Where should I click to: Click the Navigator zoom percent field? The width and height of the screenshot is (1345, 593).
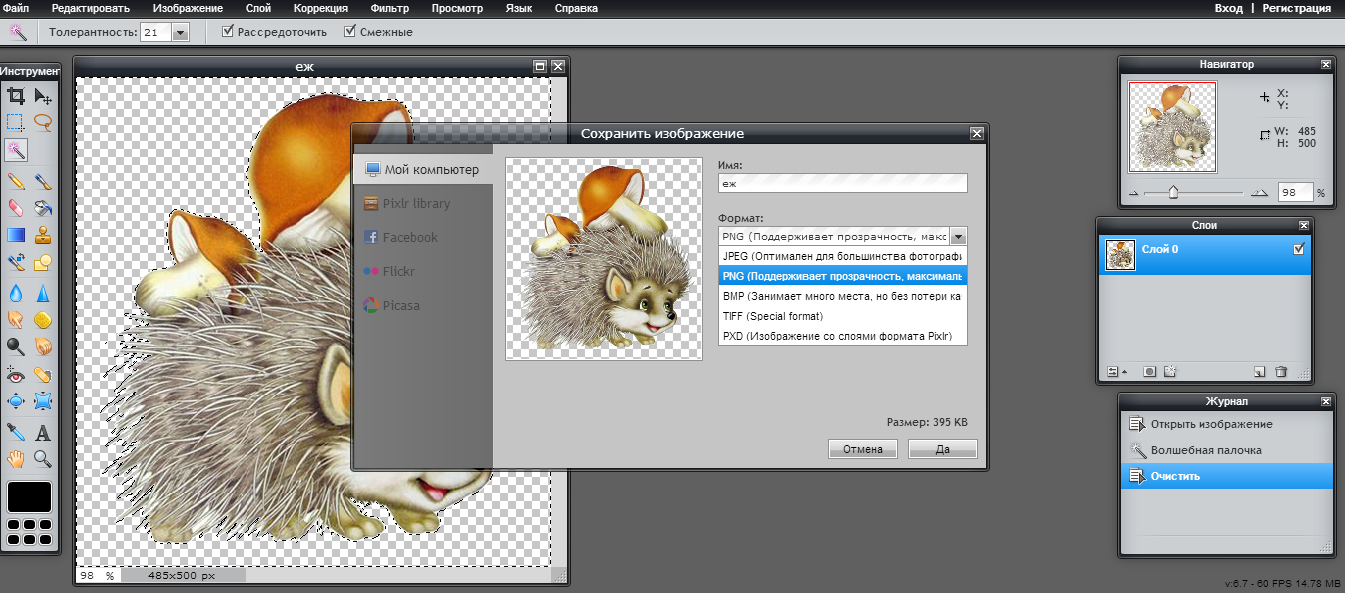click(x=1295, y=192)
